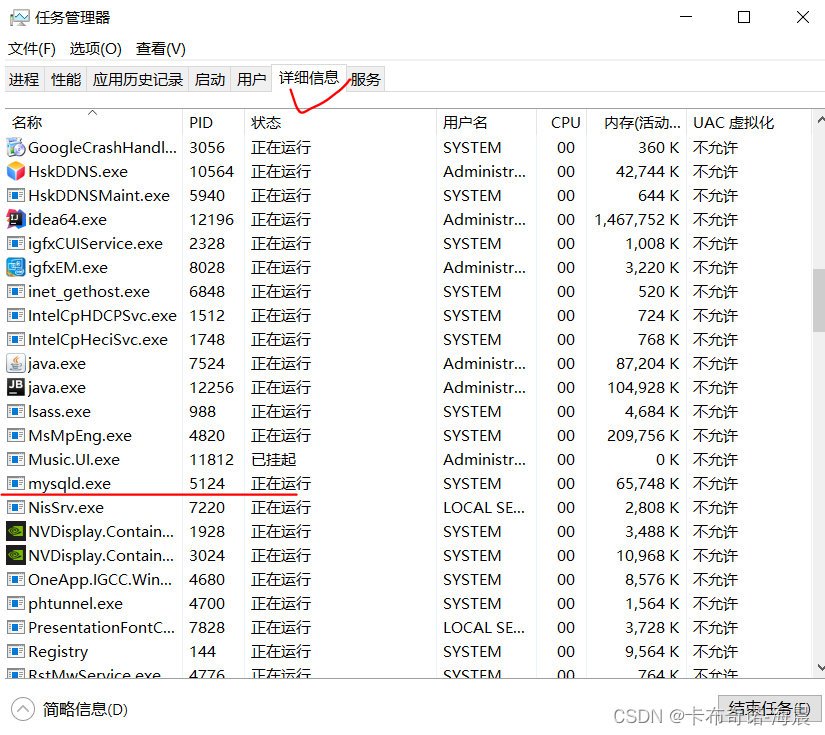825x735 pixels.
Task: Click the NVIDIA icon for PID 1928
Action: pyautogui.click(x=16, y=531)
